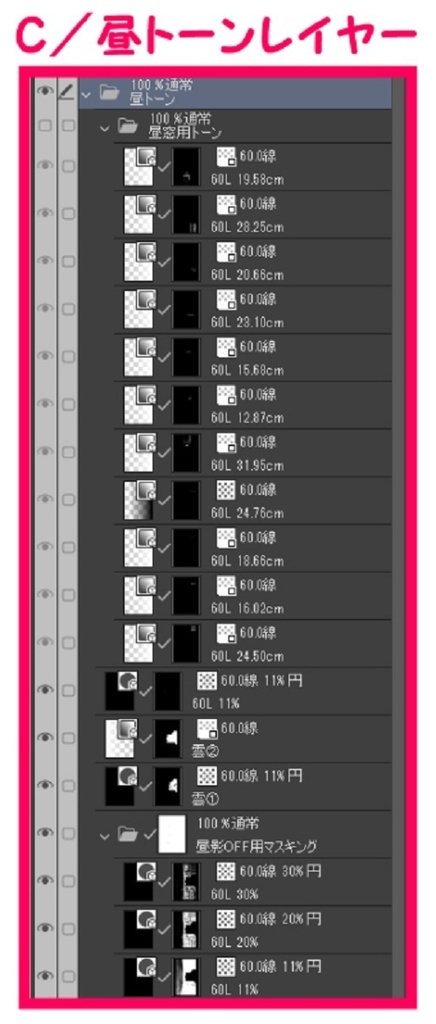436x1024 pixels.
Task: Click the folder icon of 昼窓用トーン
Action: (x=127, y=127)
